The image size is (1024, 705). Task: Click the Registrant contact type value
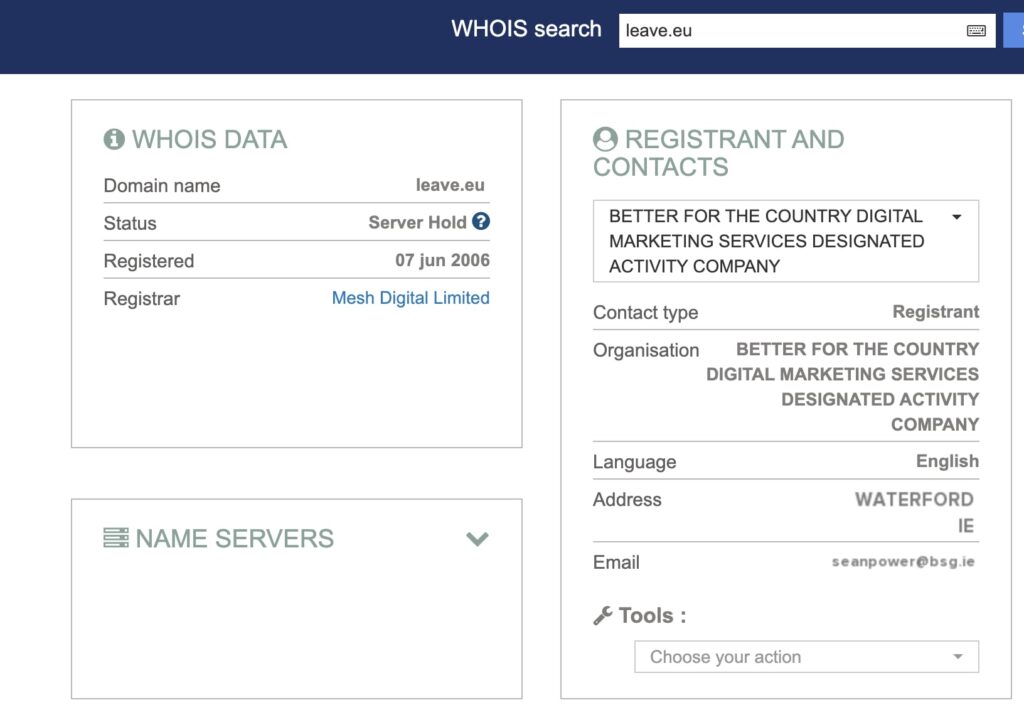936,311
